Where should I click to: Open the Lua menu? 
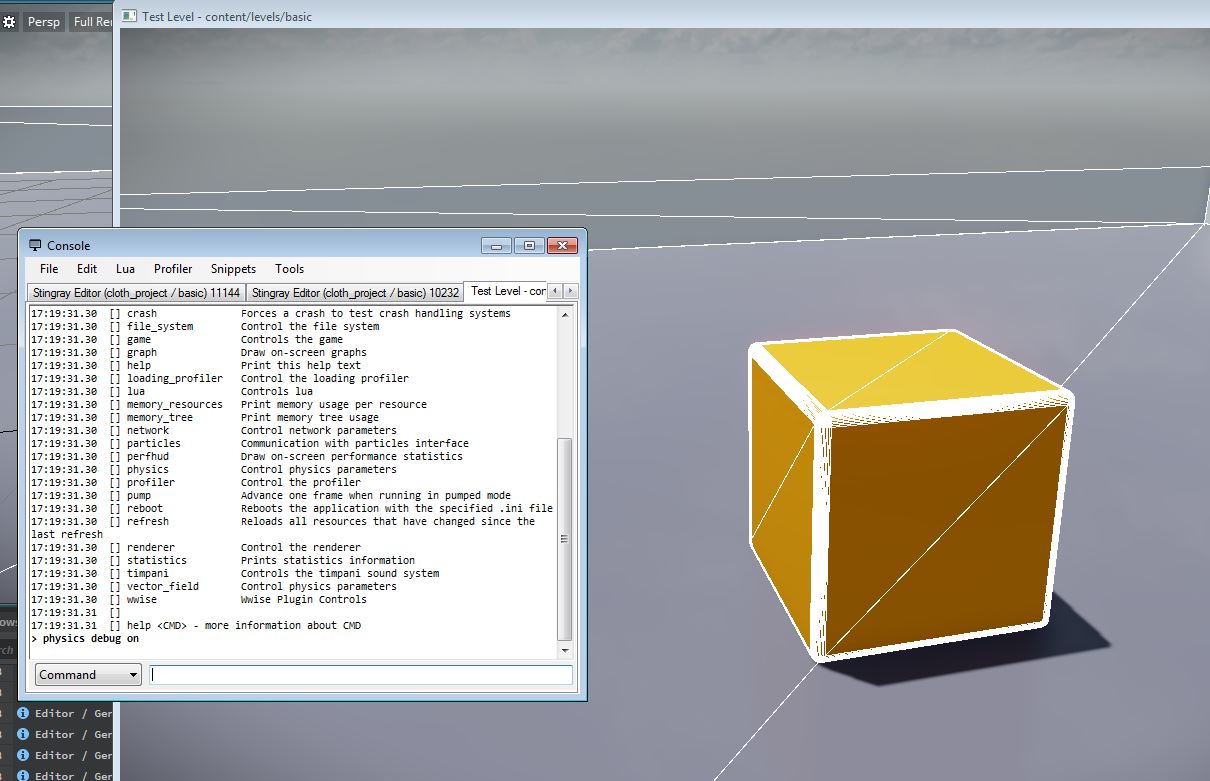pos(125,268)
